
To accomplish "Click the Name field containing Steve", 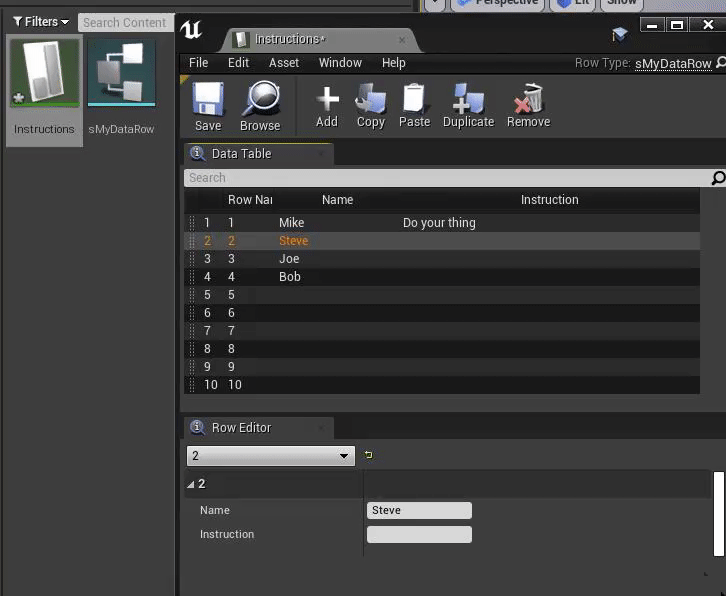I will coord(419,510).
